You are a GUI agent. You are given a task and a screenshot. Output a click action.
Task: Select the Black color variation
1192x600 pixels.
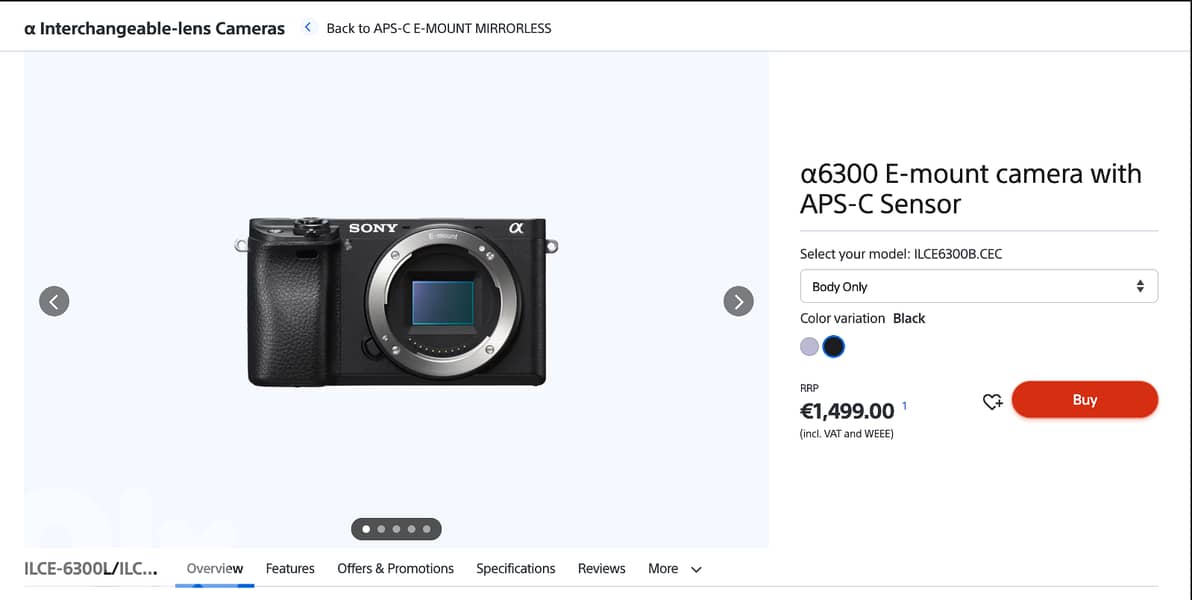tap(834, 346)
